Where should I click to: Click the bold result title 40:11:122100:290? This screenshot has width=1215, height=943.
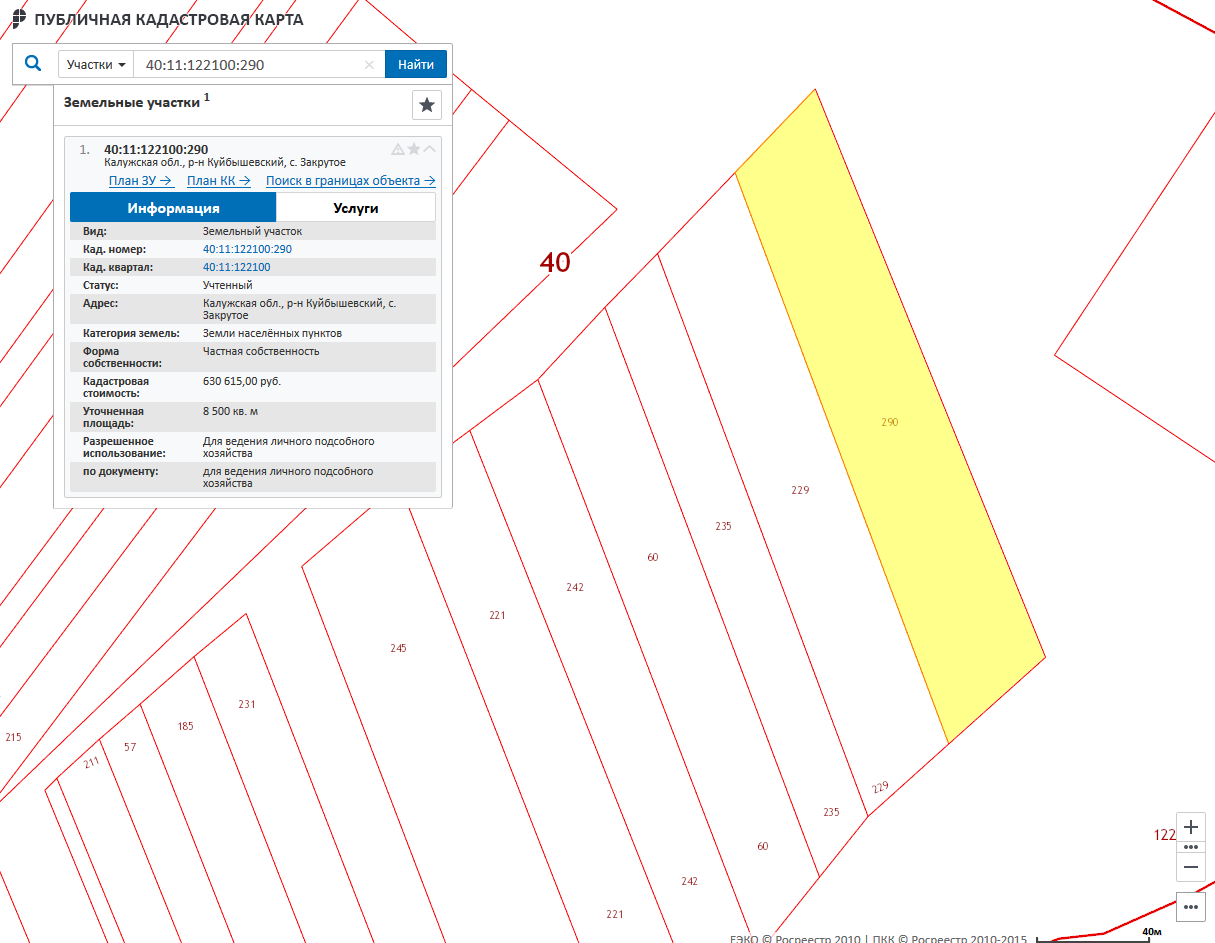click(156, 150)
